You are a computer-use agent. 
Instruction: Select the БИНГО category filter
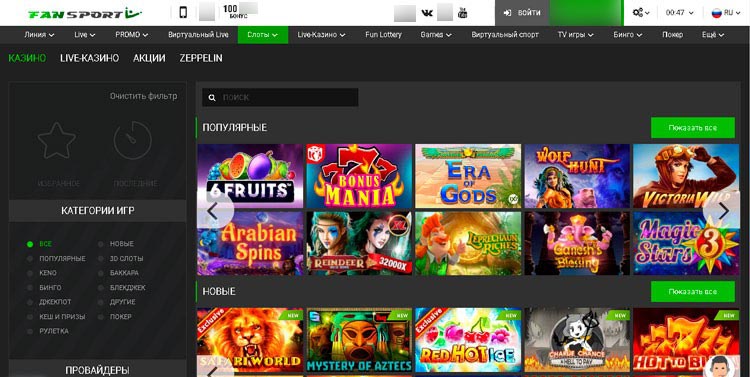[x=44, y=288]
